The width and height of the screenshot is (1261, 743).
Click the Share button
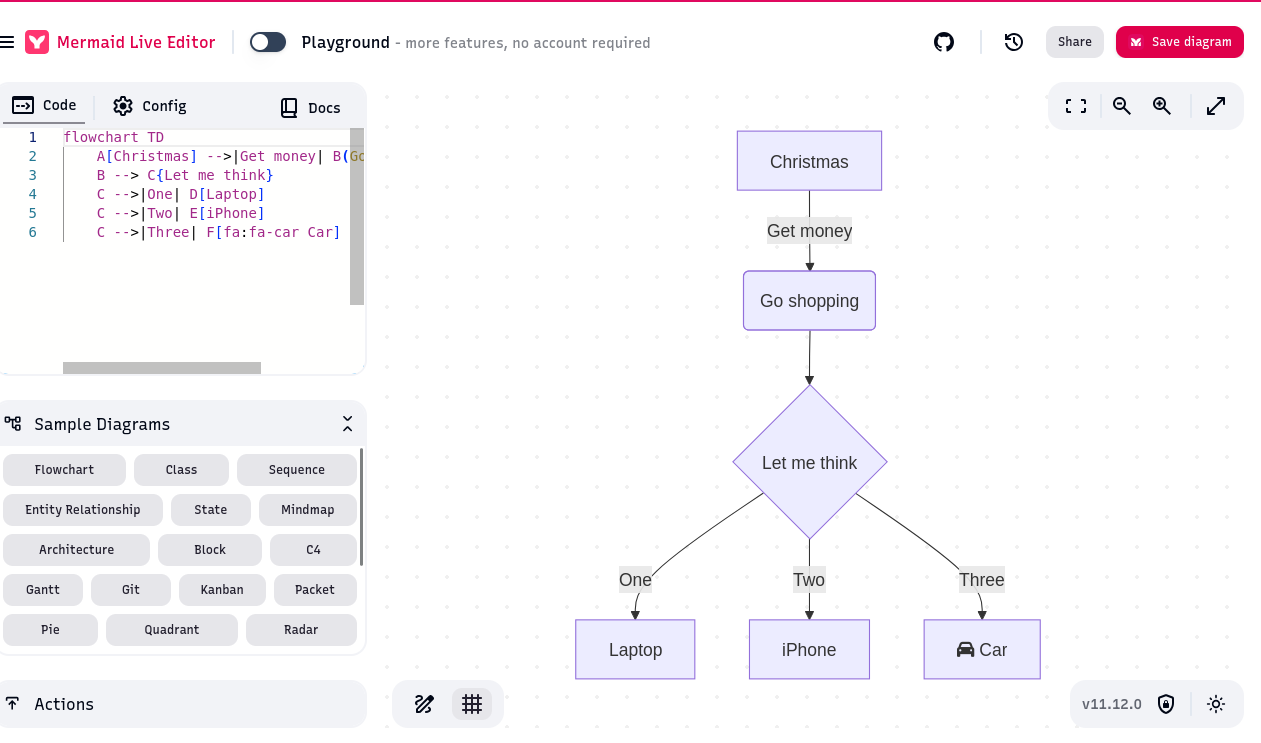pyautogui.click(x=1074, y=42)
